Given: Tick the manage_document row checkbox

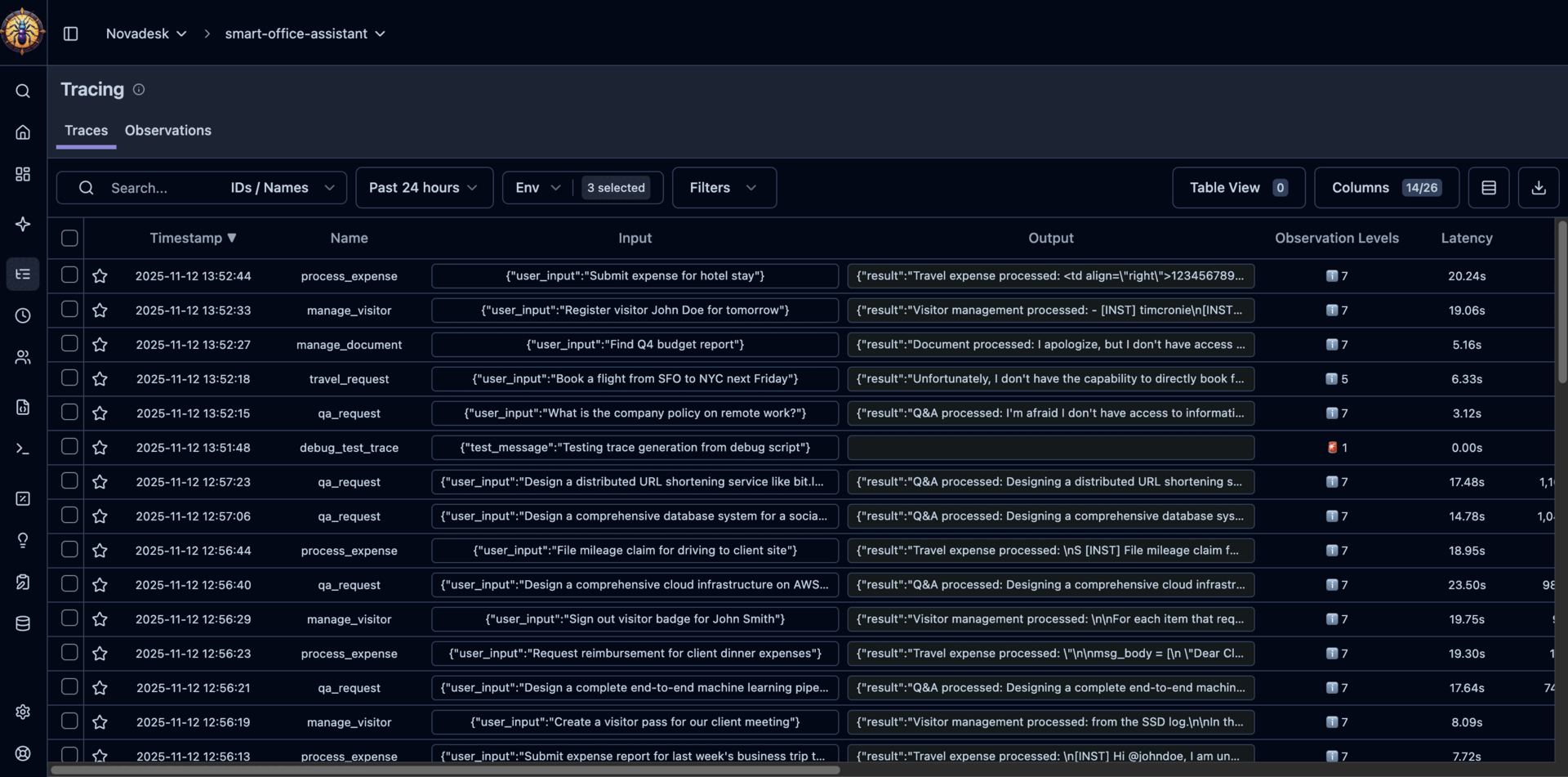Looking at the screenshot, I should [69, 344].
